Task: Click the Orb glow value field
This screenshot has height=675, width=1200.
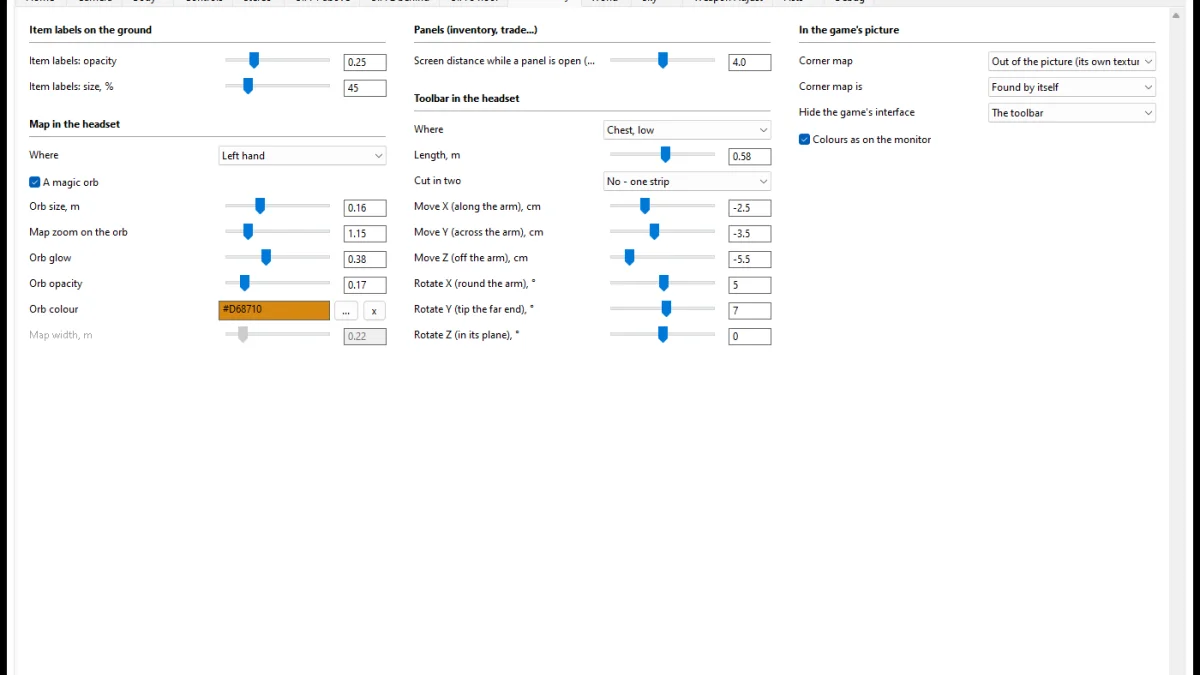Action: tap(365, 259)
